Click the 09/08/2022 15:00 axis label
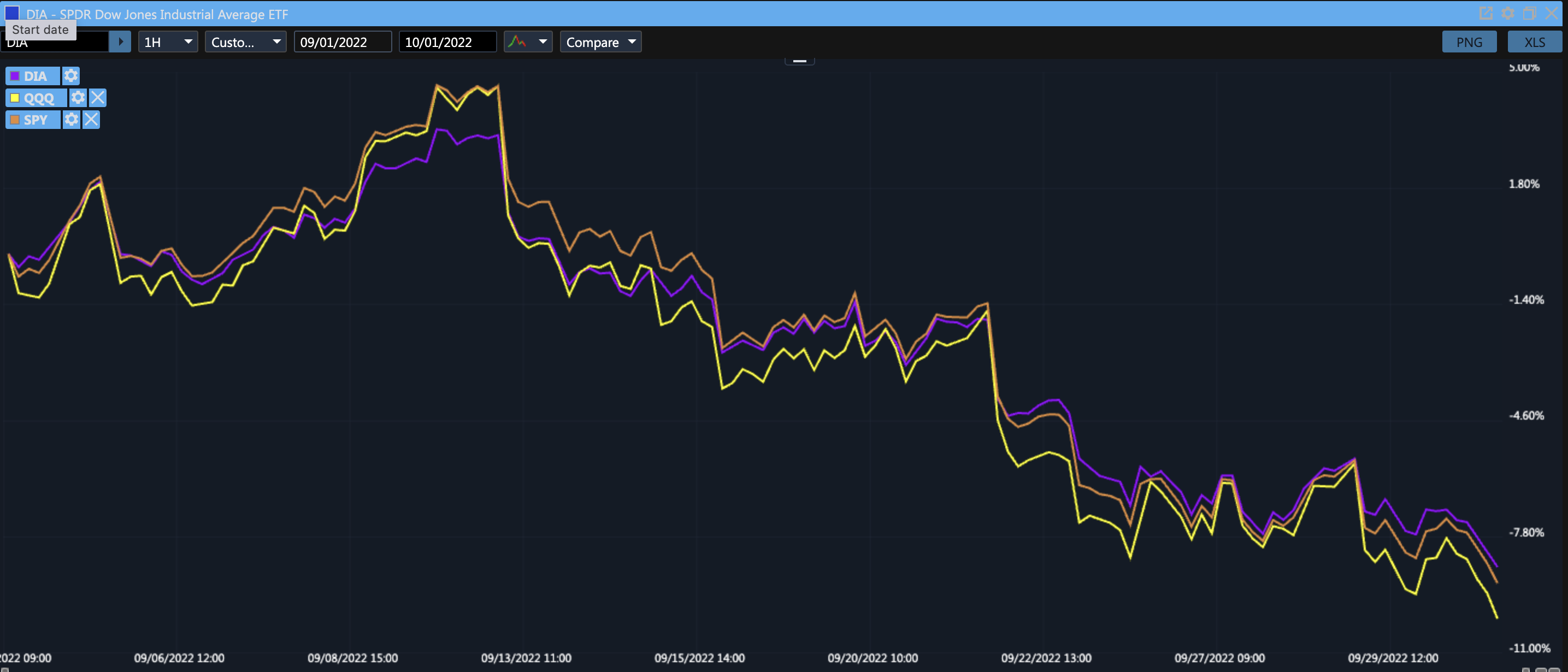 (352, 658)
